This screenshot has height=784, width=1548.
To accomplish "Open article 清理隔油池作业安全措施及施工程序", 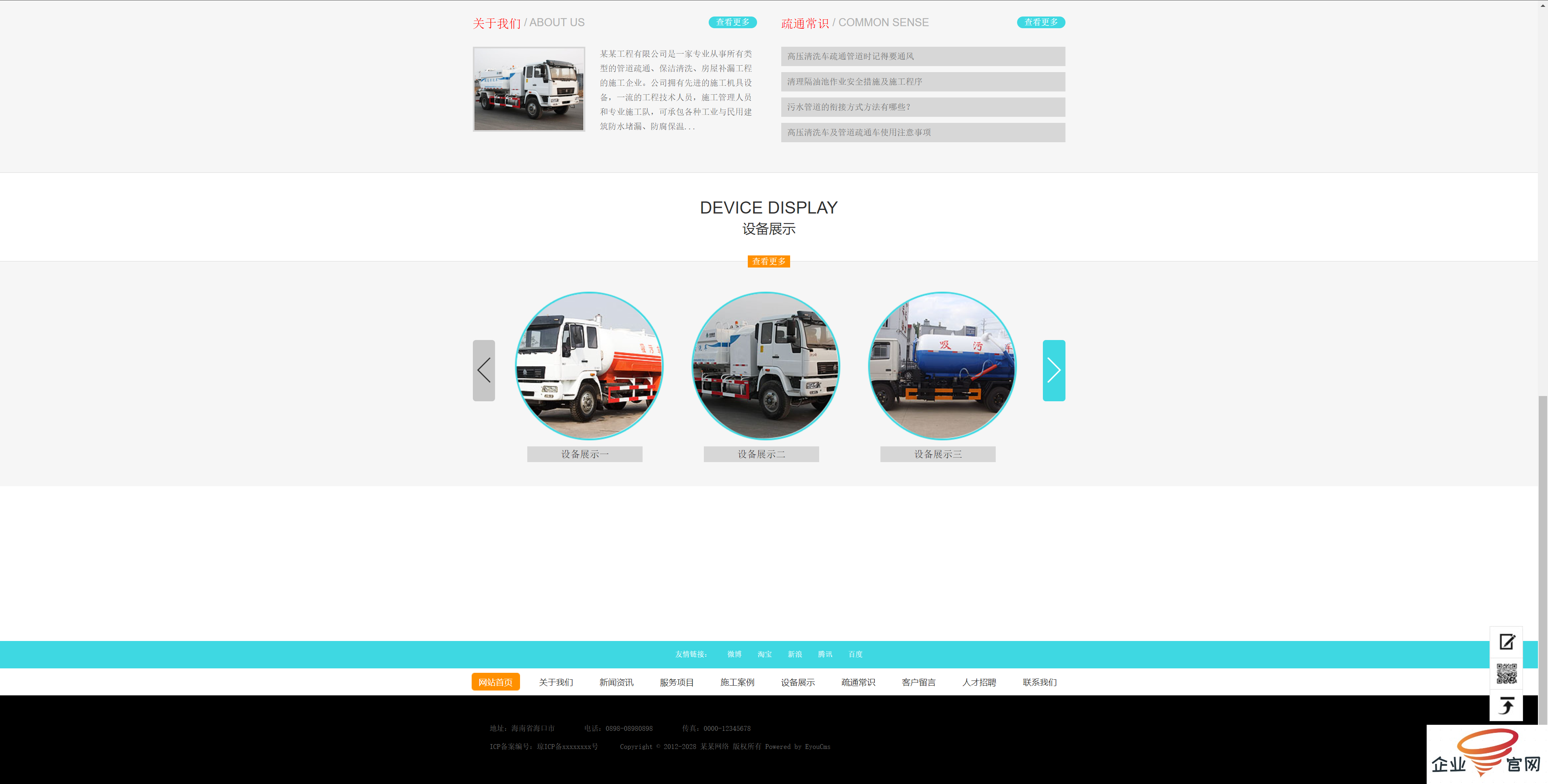I will tap(923, 82).
